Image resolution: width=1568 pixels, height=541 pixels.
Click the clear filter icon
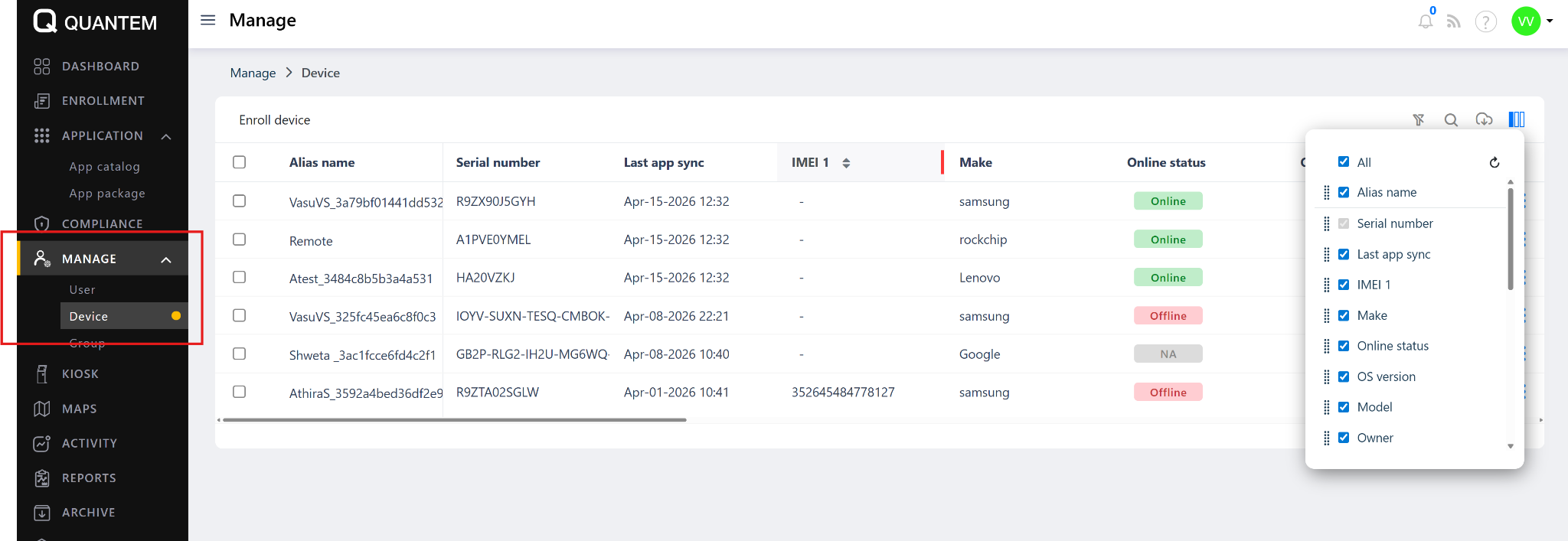pos(1418,119)
